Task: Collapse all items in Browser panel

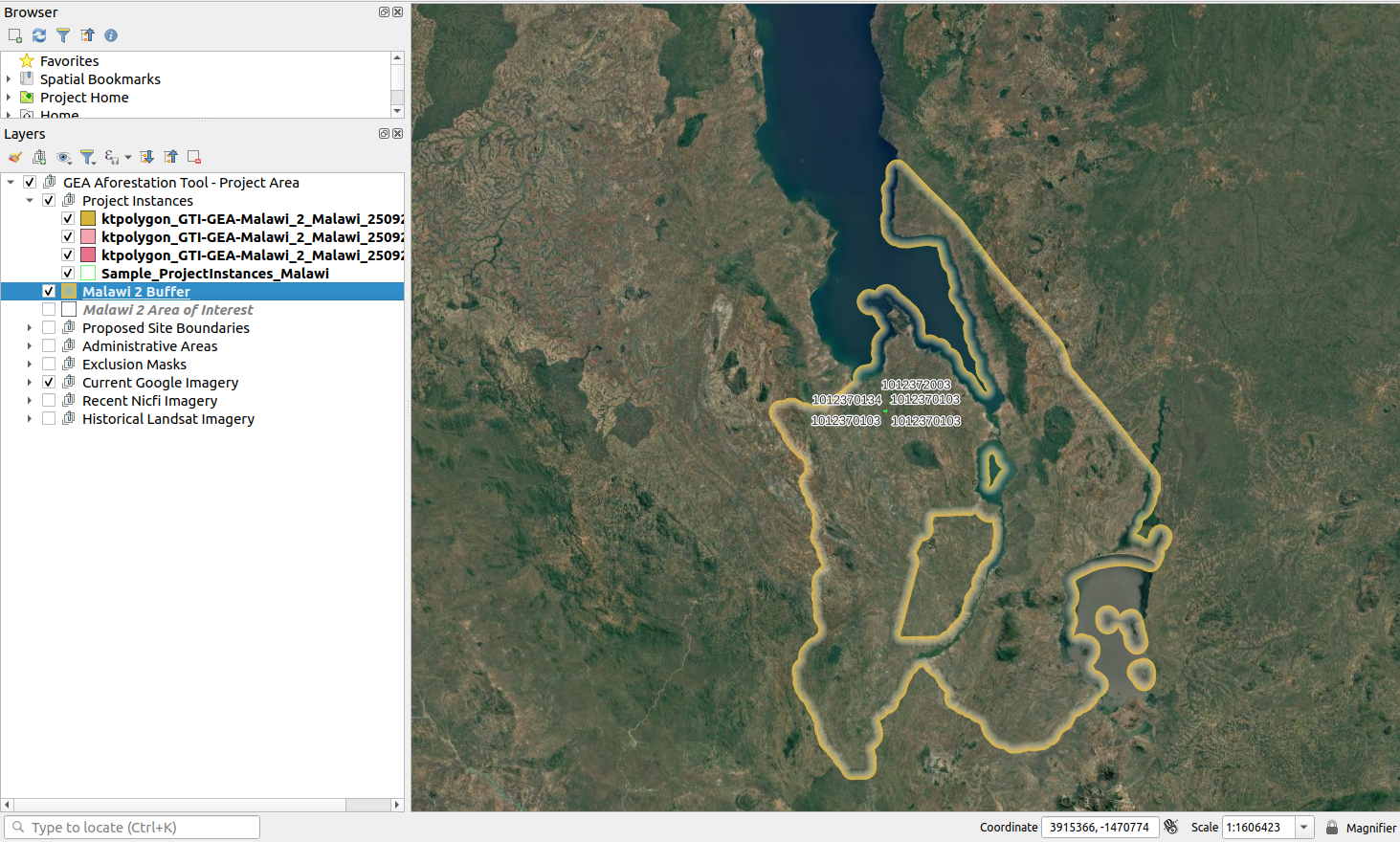Action: tap(87, 35)
